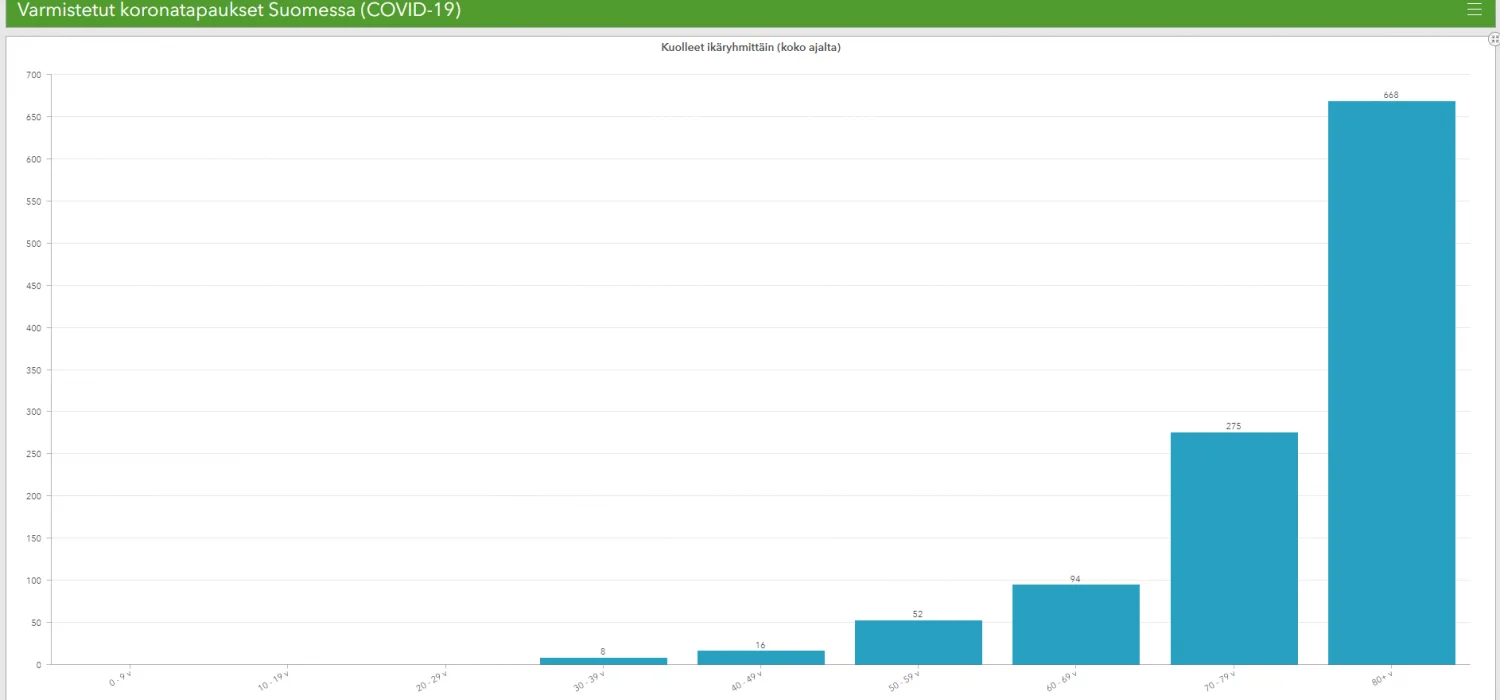The height and width of the screenshot is (700, 1500).
Task: Click the 700 tick on y-axis
Action: click(x=34, y=75)
